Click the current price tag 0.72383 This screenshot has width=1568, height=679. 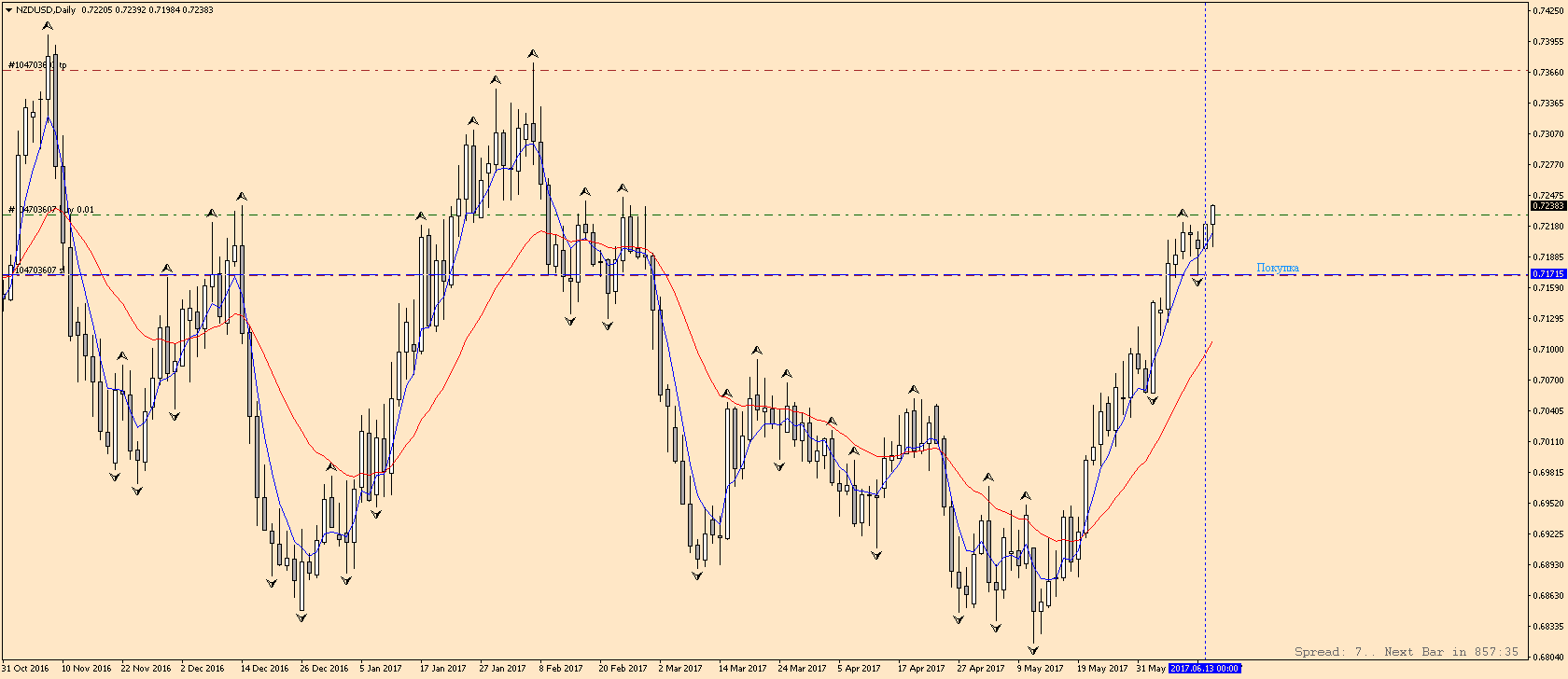click(1548, 205)
